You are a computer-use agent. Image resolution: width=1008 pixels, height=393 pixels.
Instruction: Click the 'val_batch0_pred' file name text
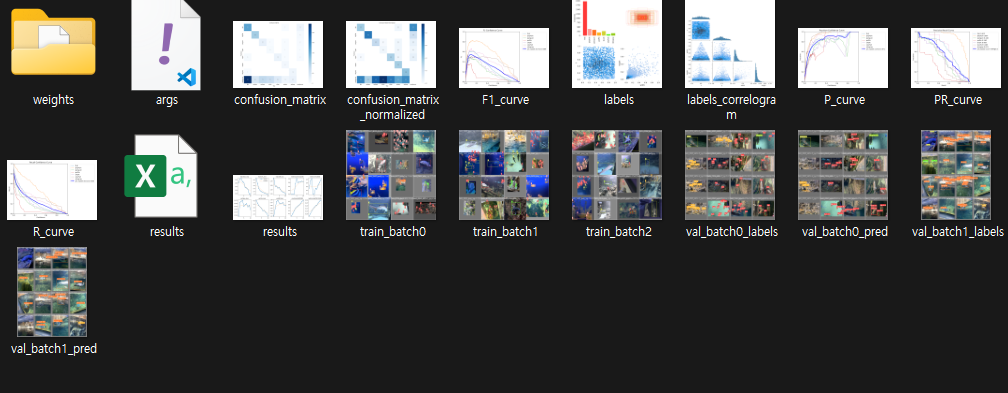pyautogui.click(x=844, y=232)
